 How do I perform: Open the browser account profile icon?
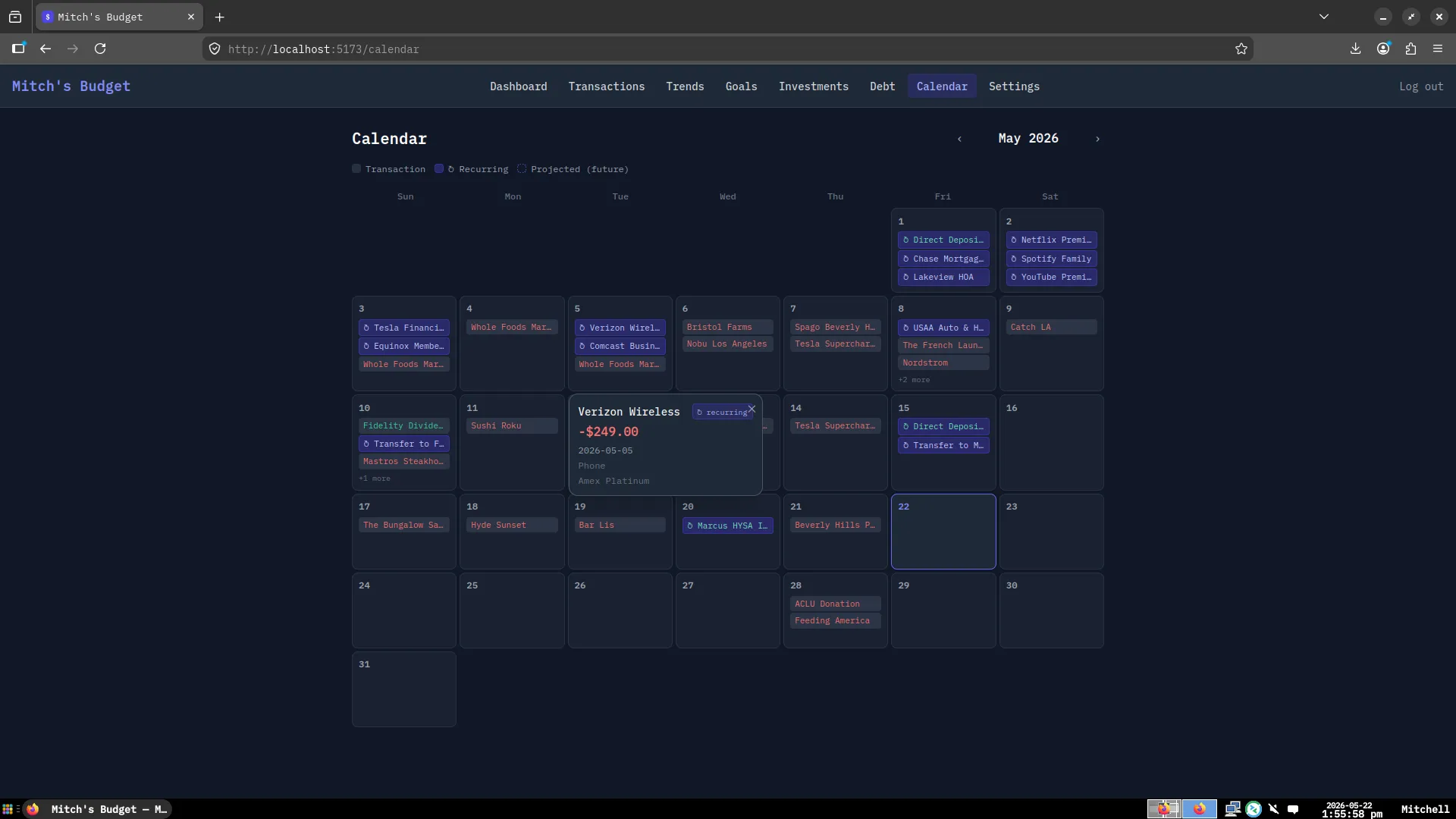click(1383, 49)
